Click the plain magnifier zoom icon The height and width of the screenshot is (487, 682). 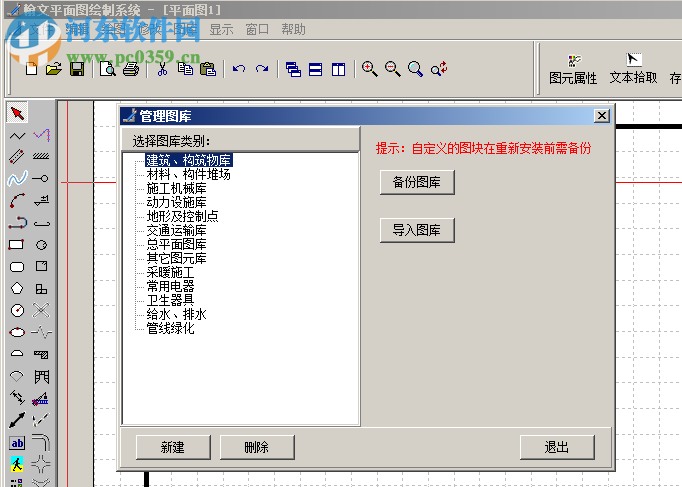415,69
